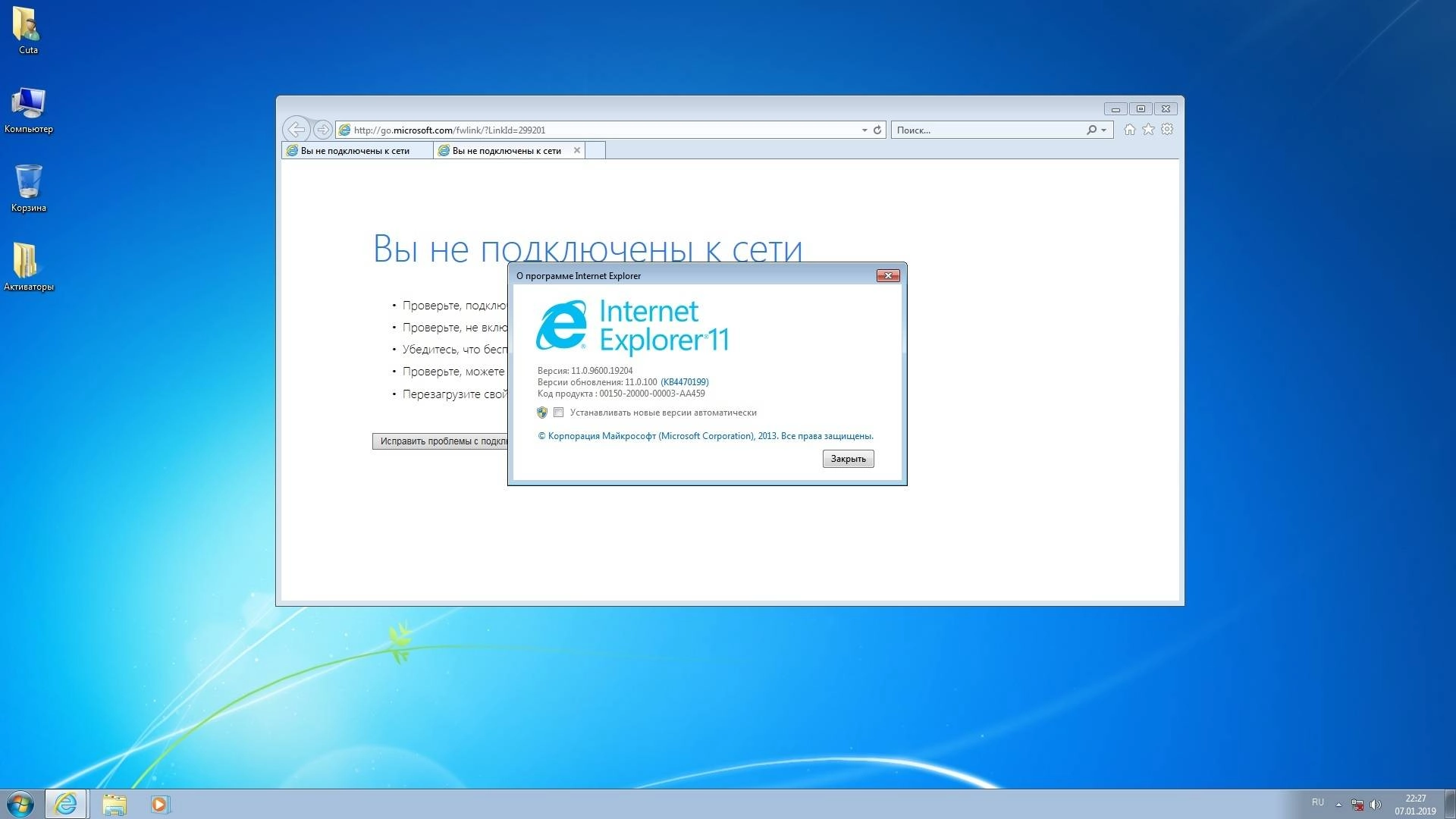Click the volume speaker tray icon

1376,805
